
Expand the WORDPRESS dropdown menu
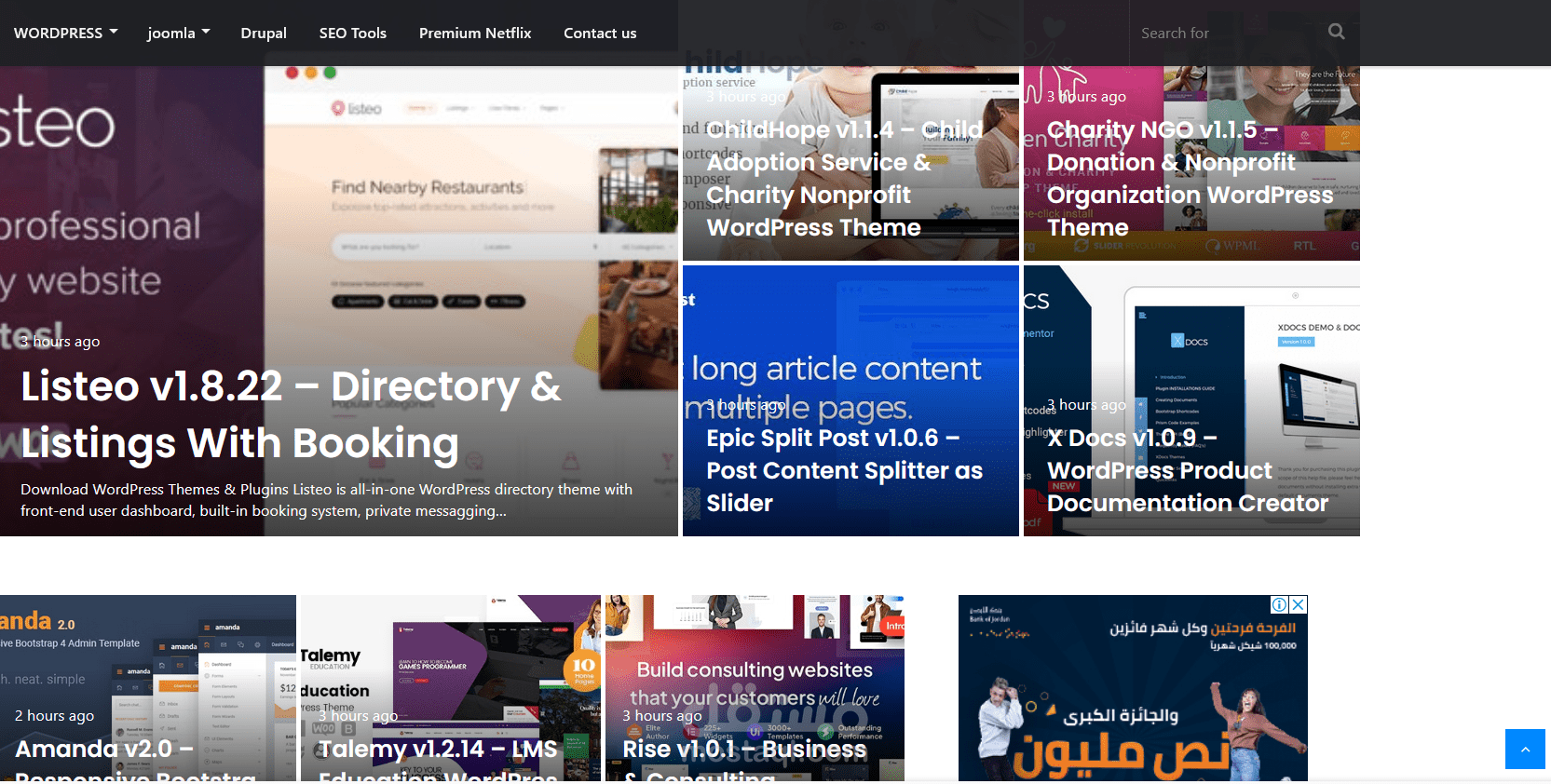pyautogui.click(x=65, y=33)
